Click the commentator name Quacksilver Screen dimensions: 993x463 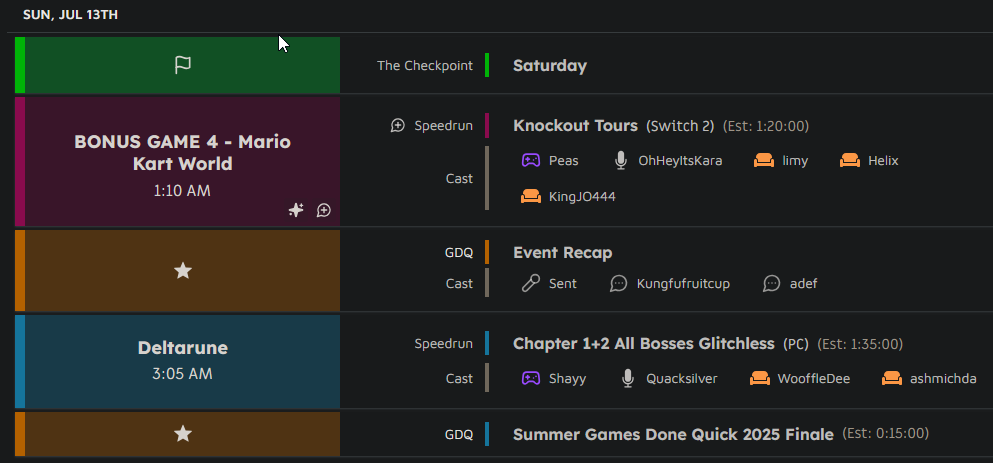(x=681, y=379)
